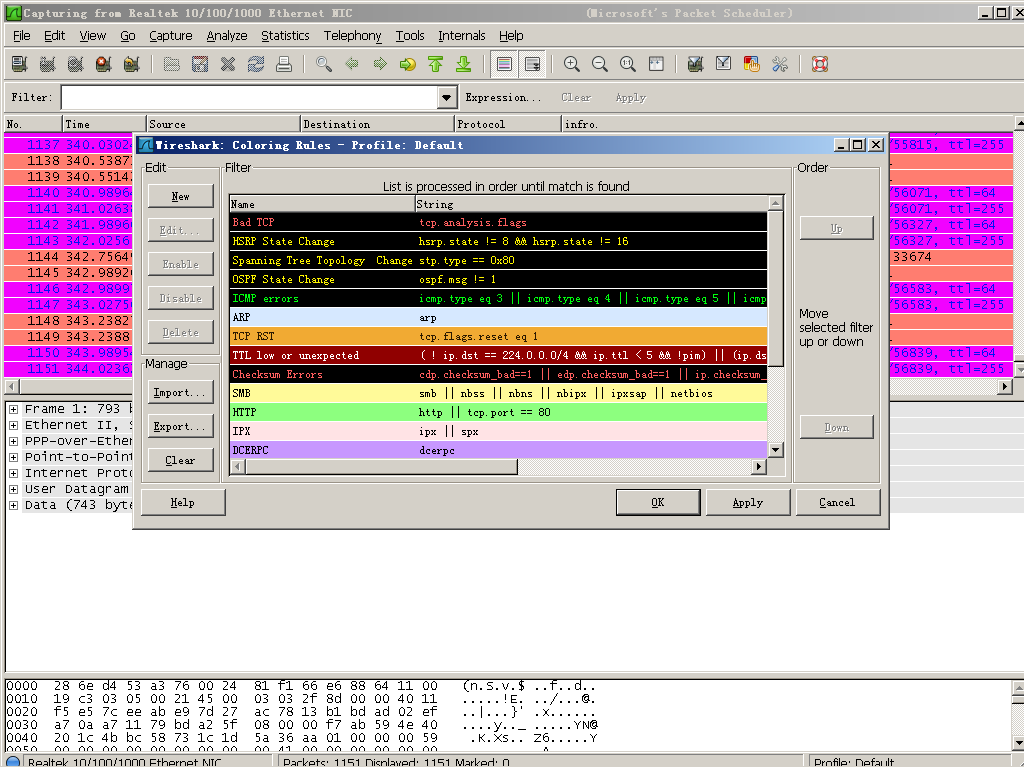Open the filter history dropdown arrow
This screenshot has height=768, width=1024.
[446, 98]
